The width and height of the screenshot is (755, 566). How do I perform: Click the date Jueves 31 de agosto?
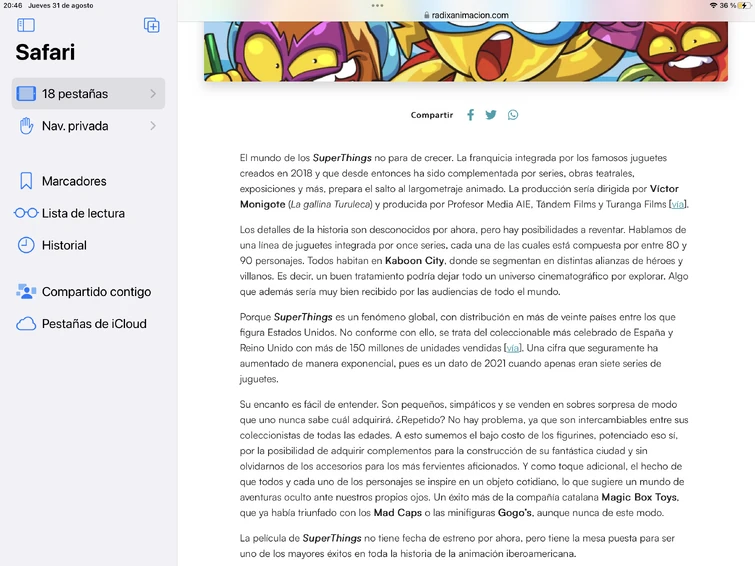tap(61, 5)
